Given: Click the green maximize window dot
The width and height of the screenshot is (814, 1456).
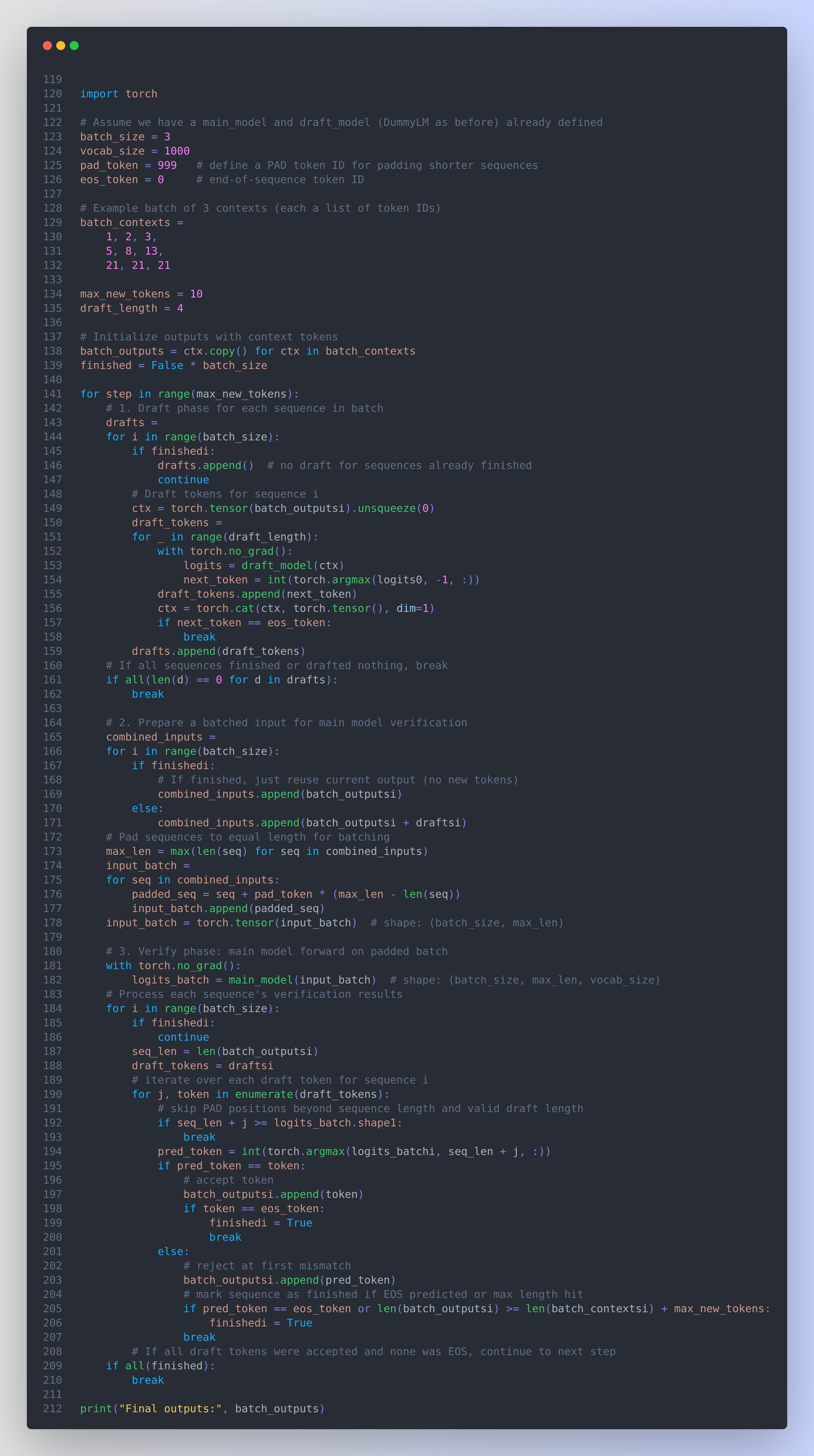Looking at the screenshot, I should (74, 46).
